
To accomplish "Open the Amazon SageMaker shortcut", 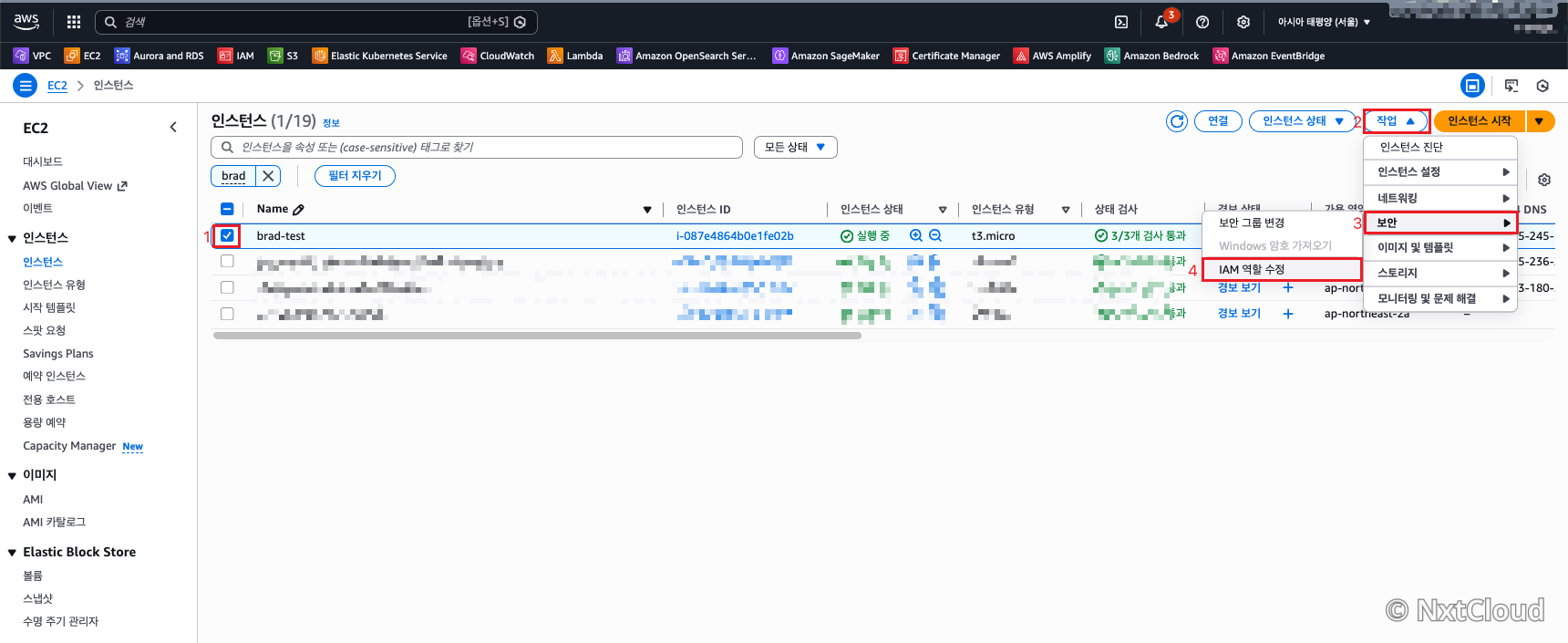I will coord(826,56).
